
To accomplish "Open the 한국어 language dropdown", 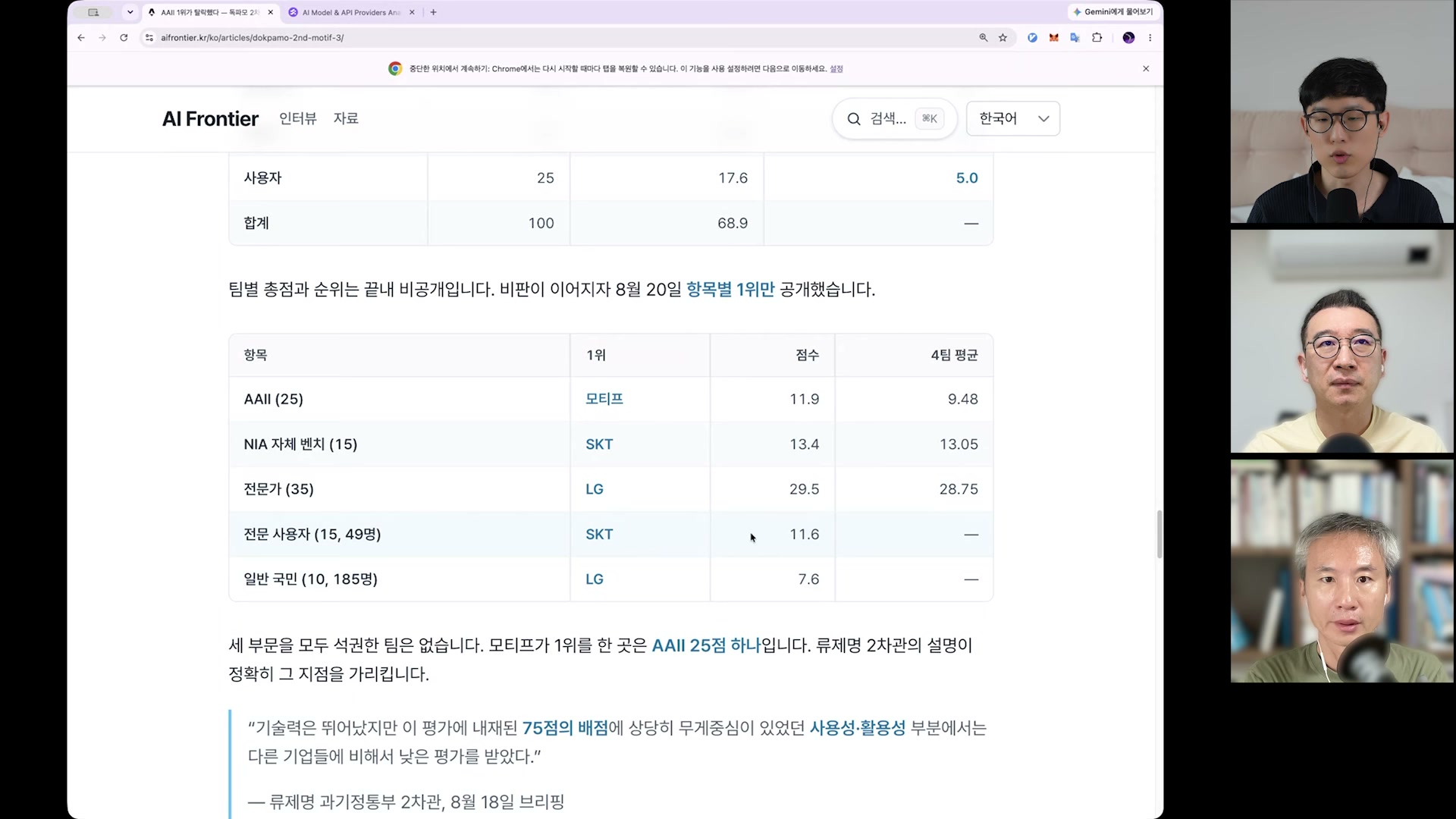I will (1013, 118).
